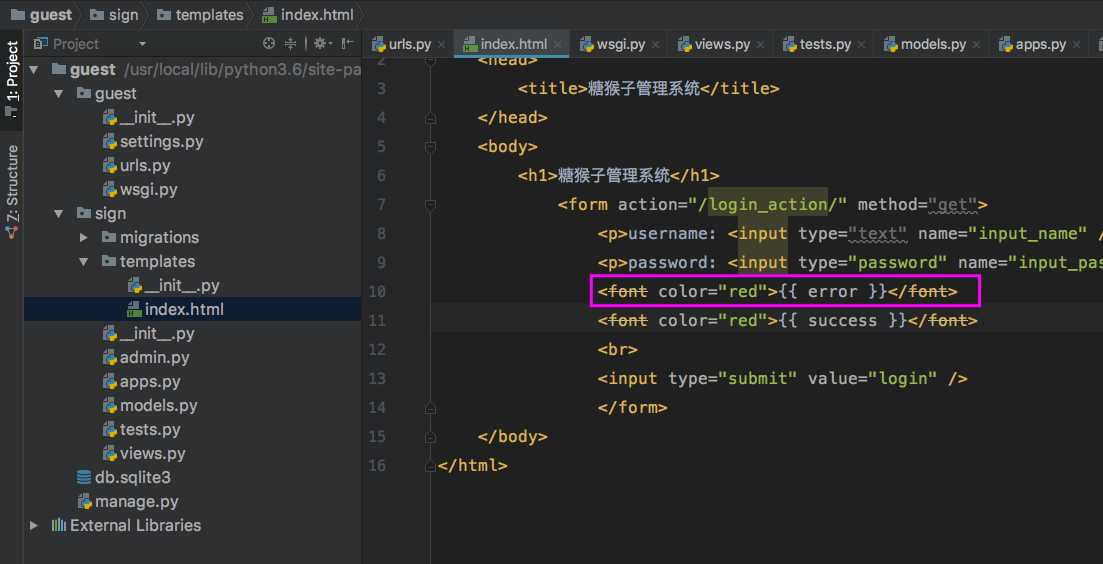This screenshot has width=1103, height=564.
Task: Switch to the urls.py editor tab
Action: coord(409,44)
